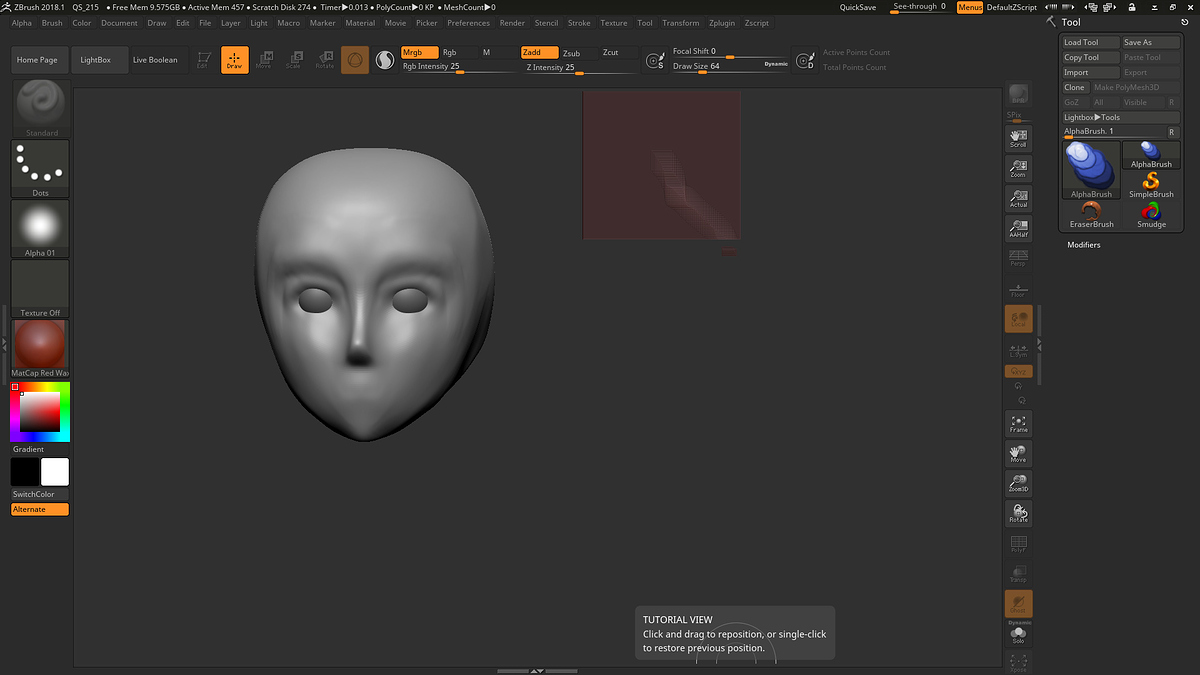
Task: Toggle the orange Menus button
Action: tap(970, 7)
